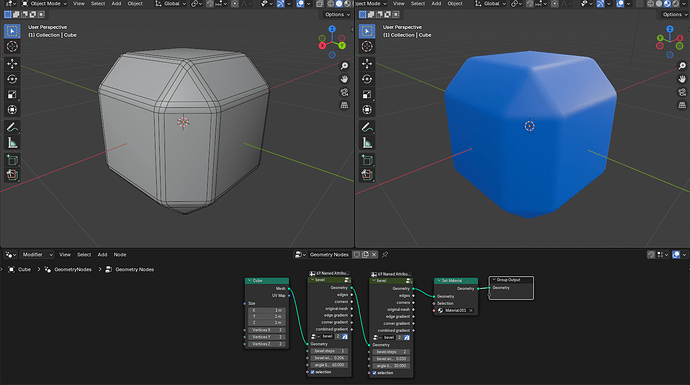Expand Options dropdown in left viewport

tap(337, 15)
